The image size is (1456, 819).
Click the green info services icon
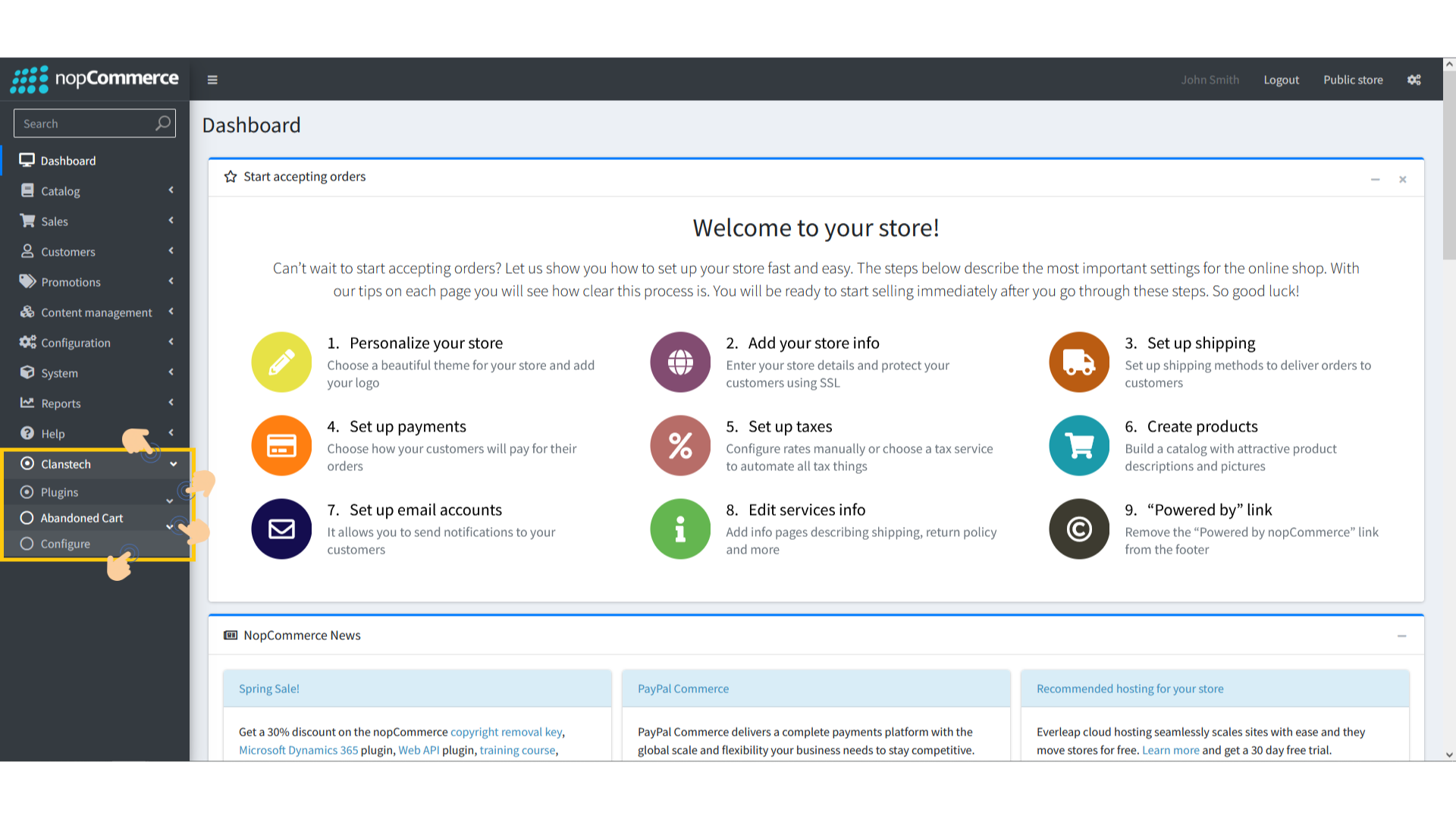click(x=680, y=529)
